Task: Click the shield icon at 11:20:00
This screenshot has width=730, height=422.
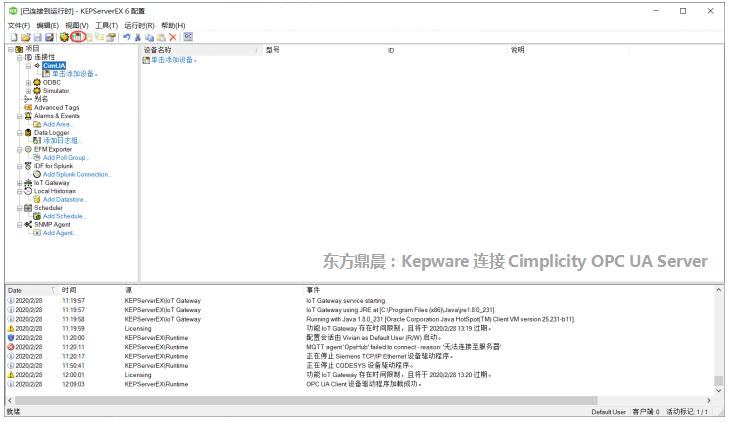Action: (x=11, y=338)
